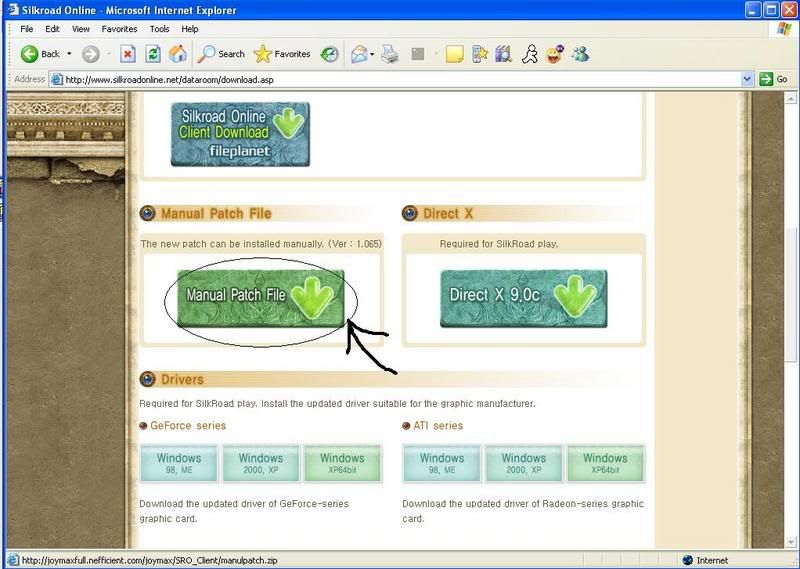Open the File menu
The width and height of the screenshot is (800, 569).
pyautogui.click(x=27, y=29)
